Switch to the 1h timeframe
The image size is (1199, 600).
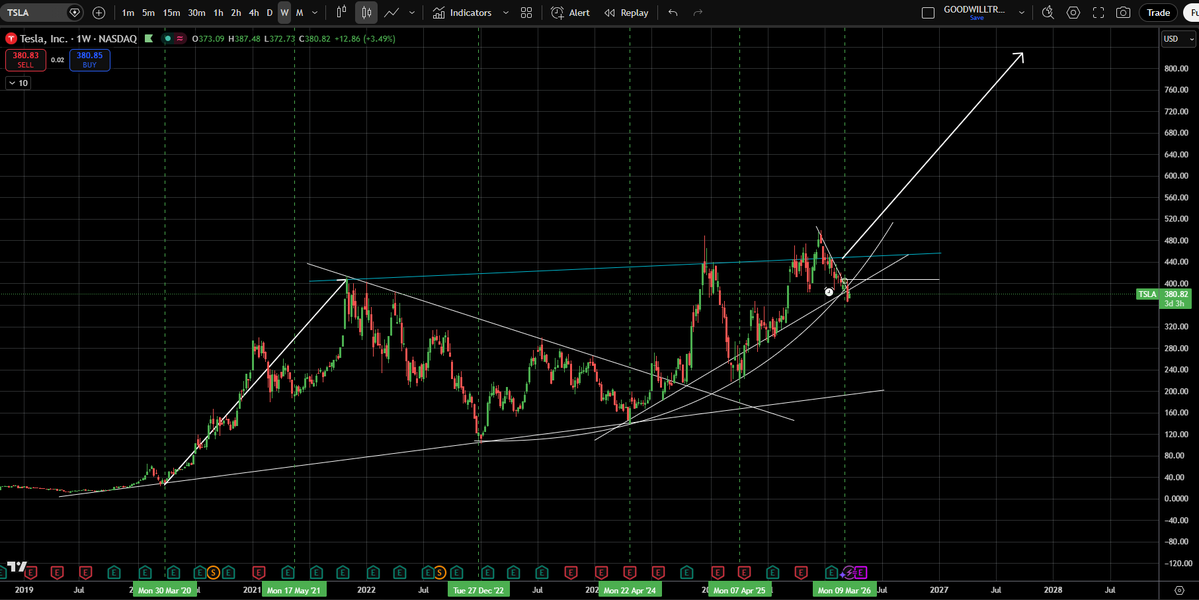(219, 12)
